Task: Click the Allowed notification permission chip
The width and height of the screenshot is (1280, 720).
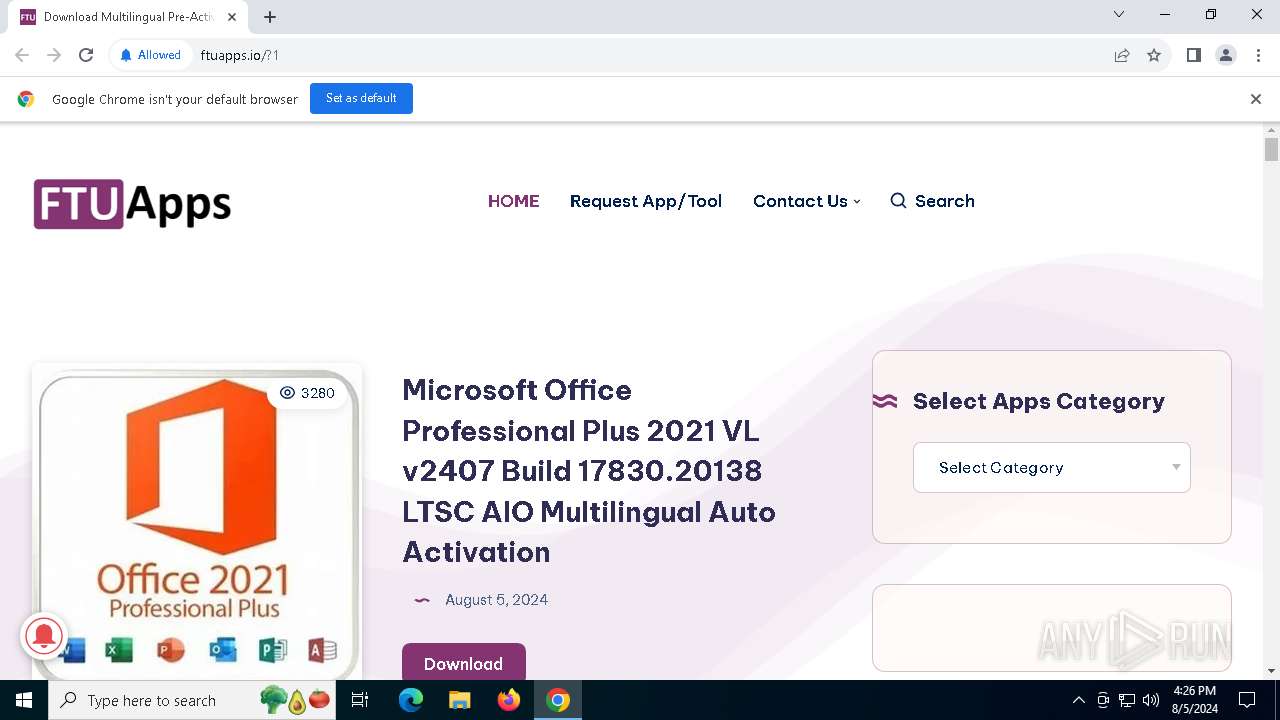Action: 150,55
